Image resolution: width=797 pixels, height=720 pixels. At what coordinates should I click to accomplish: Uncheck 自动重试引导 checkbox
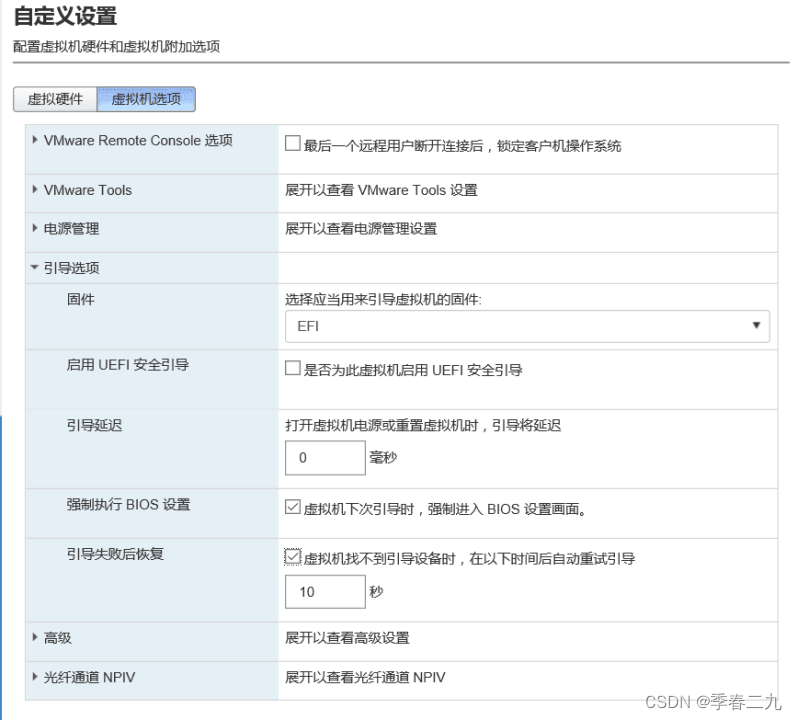tap(292, 557)
